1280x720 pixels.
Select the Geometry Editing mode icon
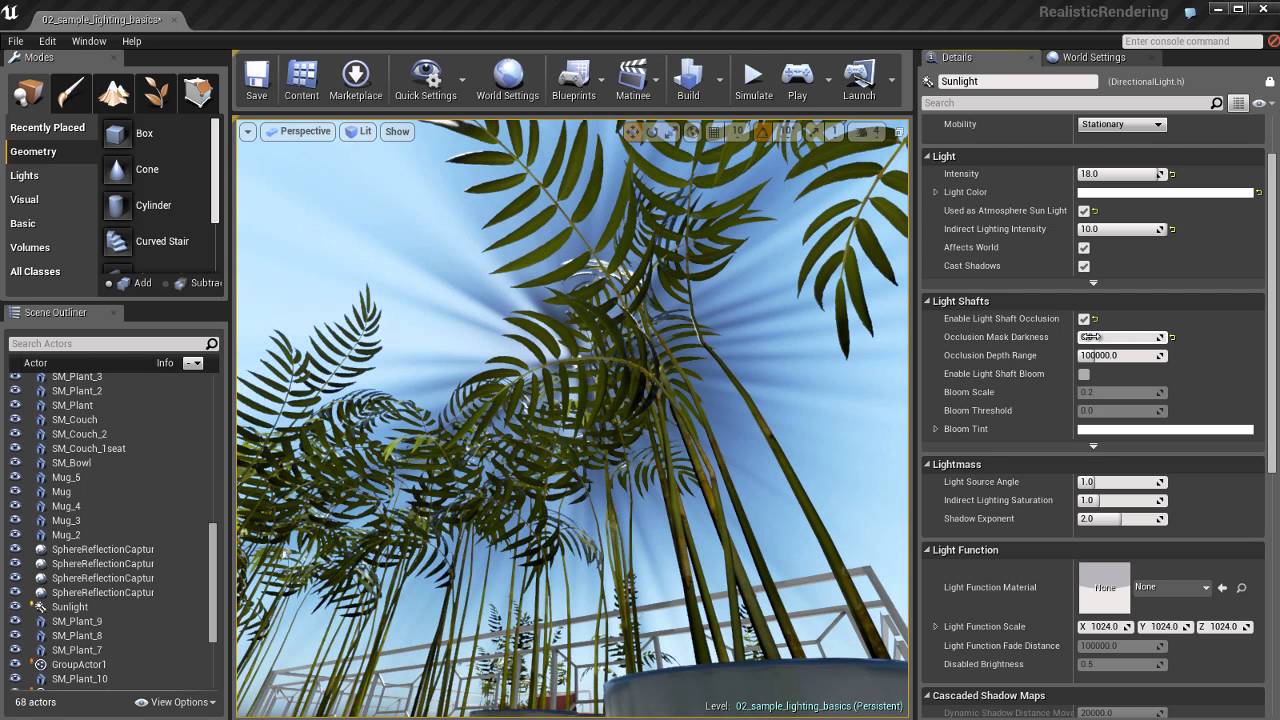198,92
